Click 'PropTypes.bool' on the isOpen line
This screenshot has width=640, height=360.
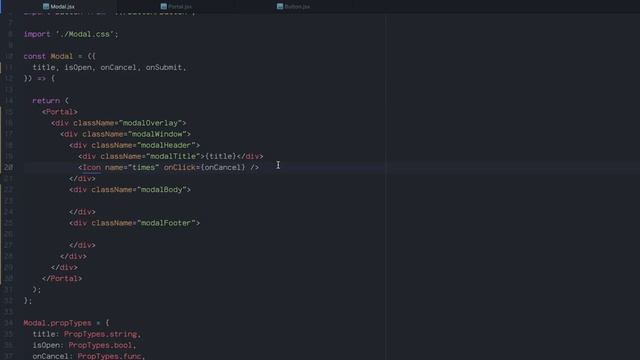pos(100,345)
